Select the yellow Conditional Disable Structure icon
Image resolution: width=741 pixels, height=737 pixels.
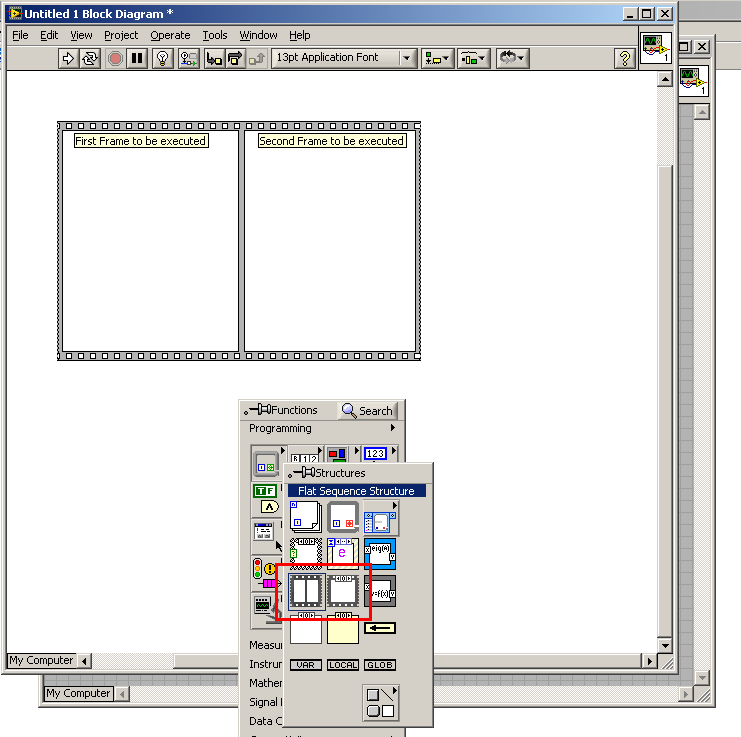pyautogui.click(x=343, y=628)
